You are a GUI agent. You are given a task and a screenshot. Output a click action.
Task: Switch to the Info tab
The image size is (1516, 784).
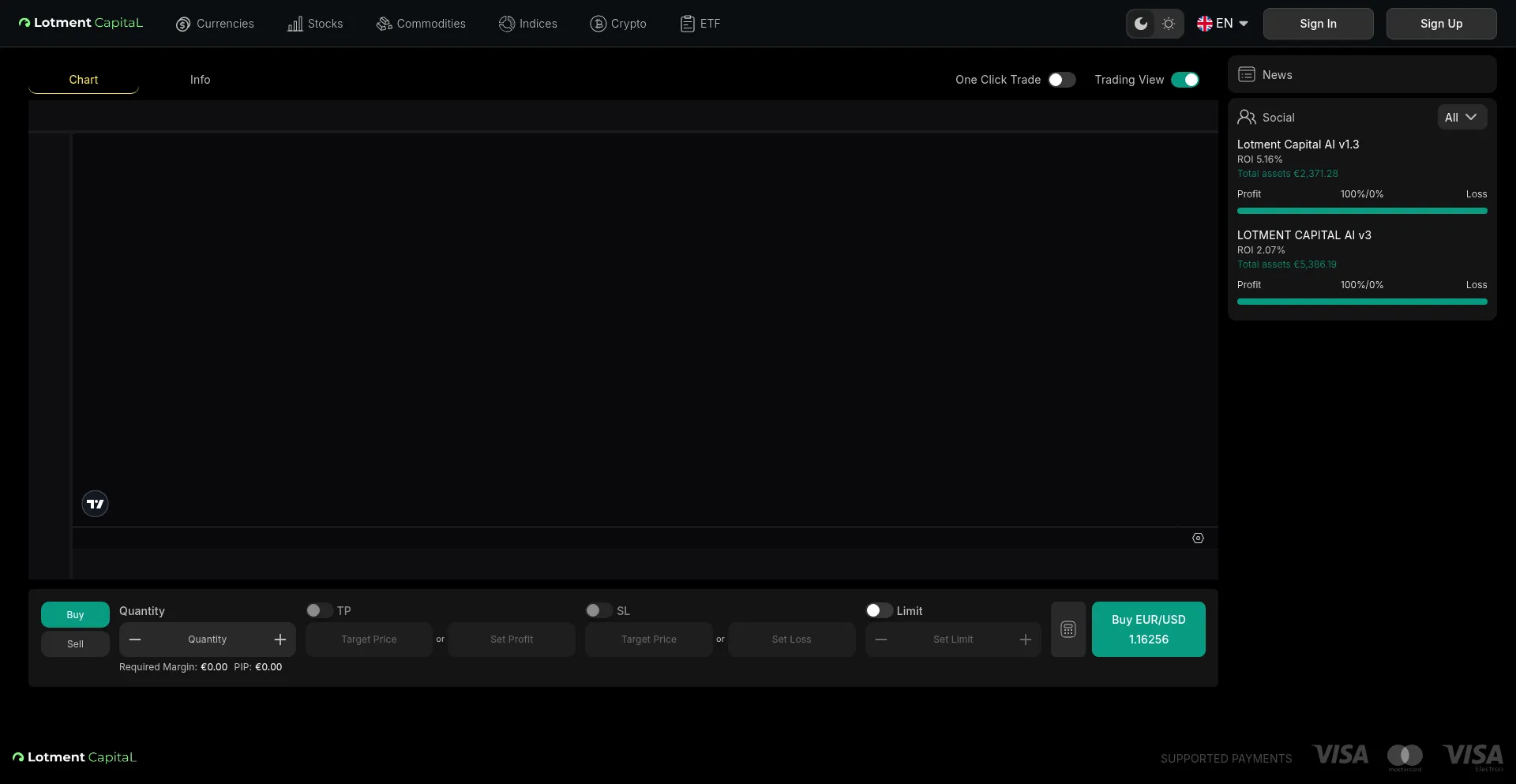[200, 80]
